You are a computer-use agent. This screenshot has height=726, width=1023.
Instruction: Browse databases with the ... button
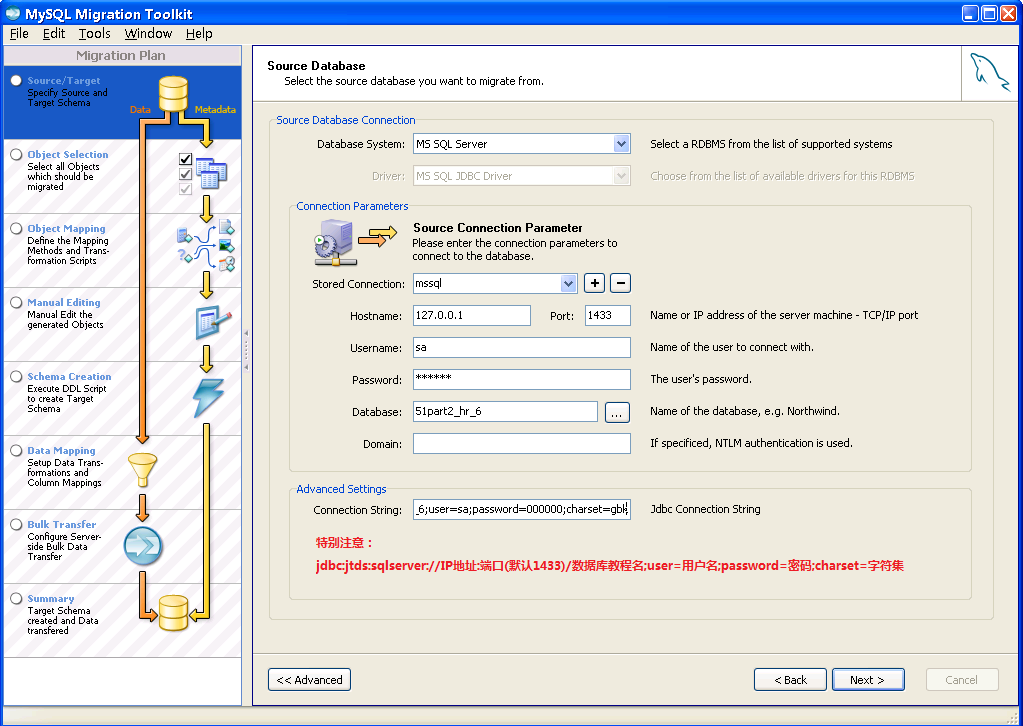pyautogui.click(x=617, y=412)
